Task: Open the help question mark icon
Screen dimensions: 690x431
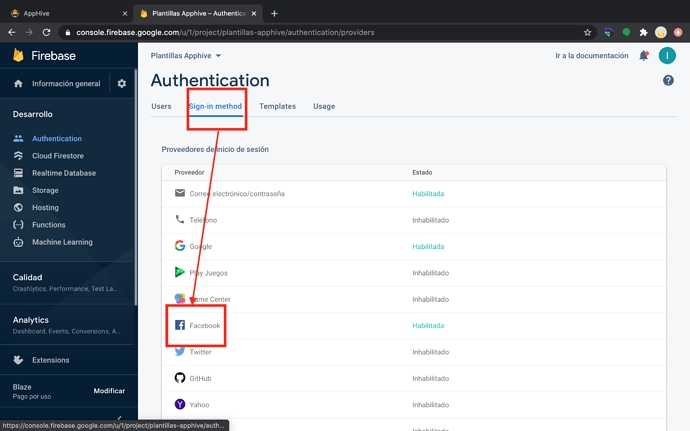Action: (667, 81)
